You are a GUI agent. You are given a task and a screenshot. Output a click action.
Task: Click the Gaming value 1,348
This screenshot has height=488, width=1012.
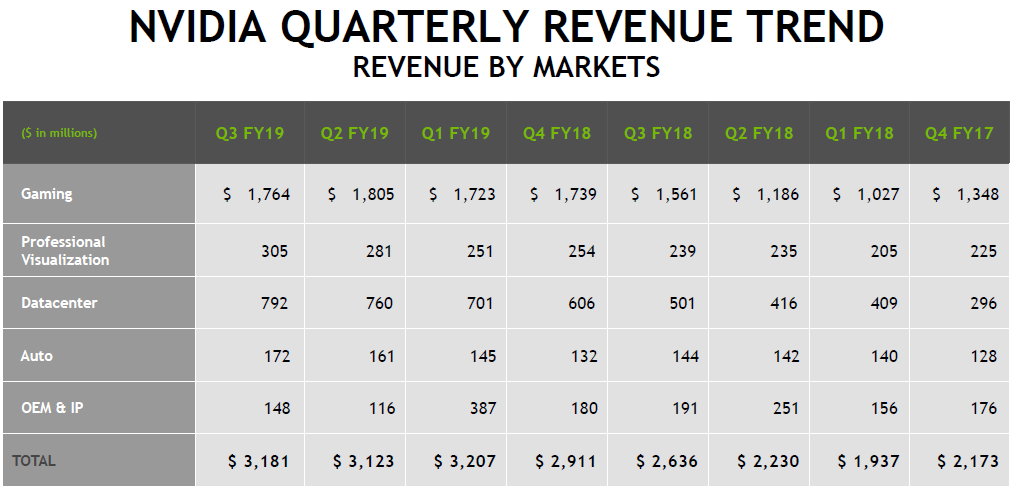978,194
